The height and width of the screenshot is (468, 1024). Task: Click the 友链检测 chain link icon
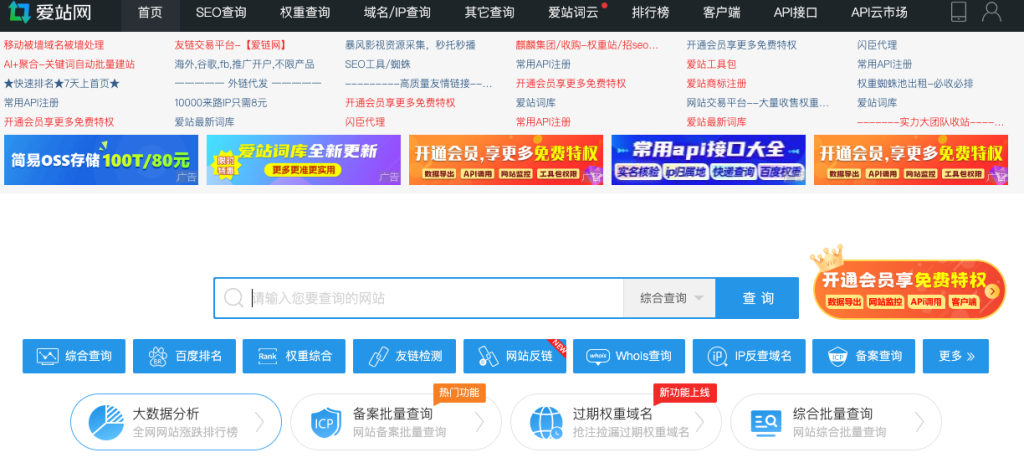379,356
